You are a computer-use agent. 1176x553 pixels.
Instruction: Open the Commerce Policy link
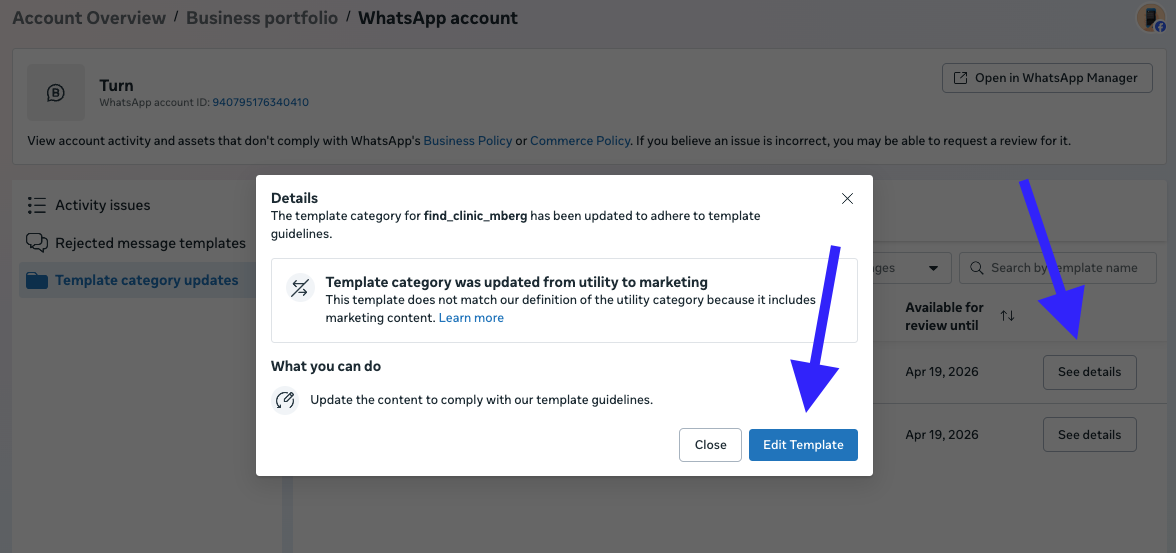pos(580,141)
